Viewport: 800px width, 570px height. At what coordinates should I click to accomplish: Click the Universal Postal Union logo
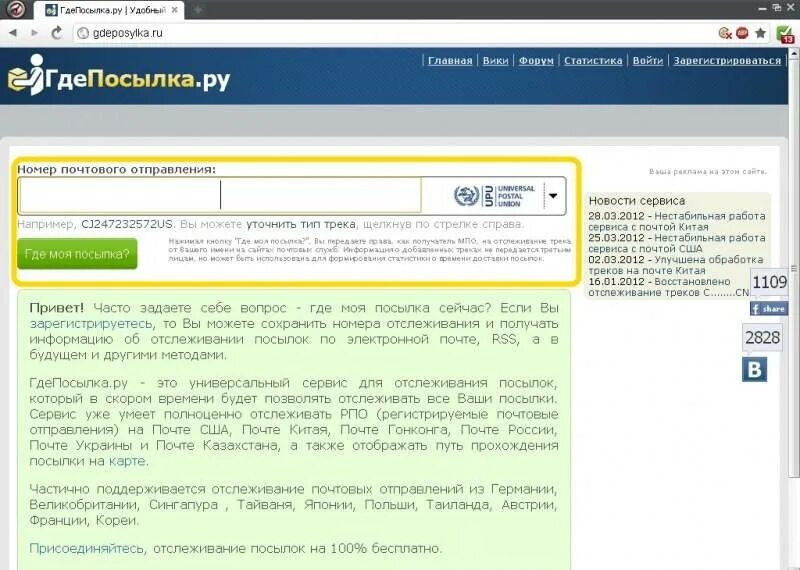[x=494, y=195]
